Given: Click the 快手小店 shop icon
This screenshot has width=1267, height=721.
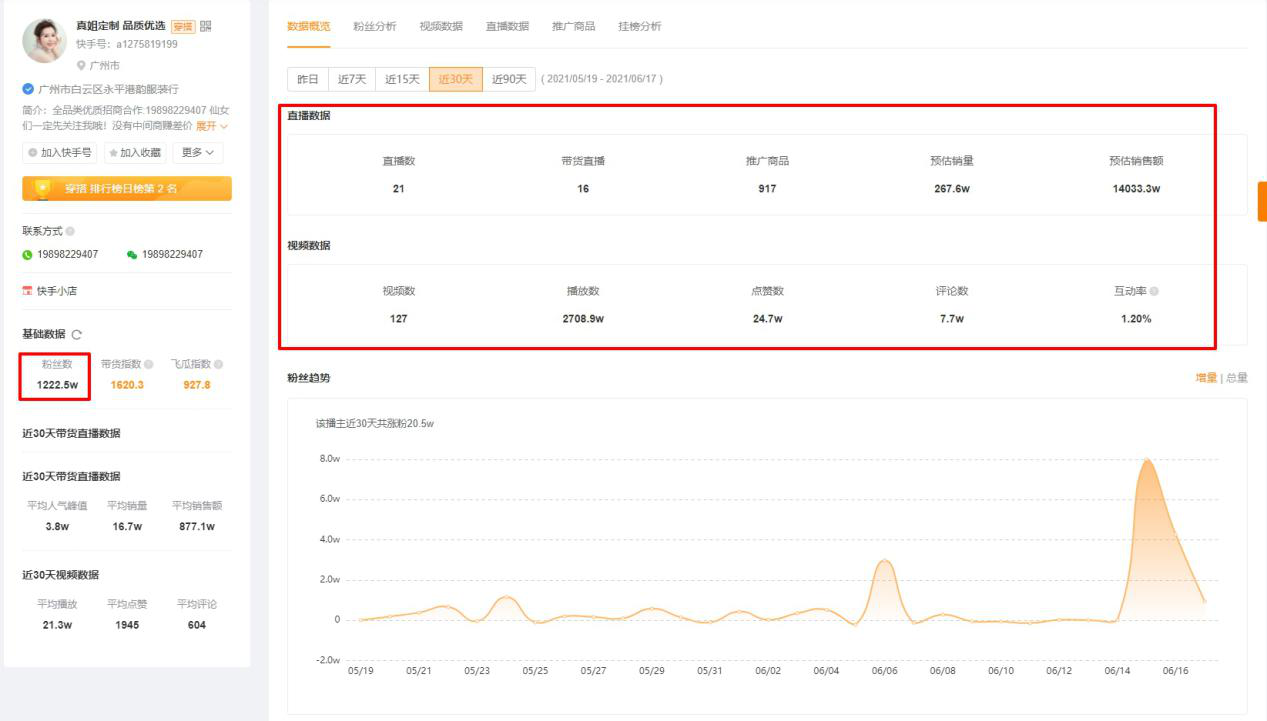Looking at the screenshot, I should point(27,291).
